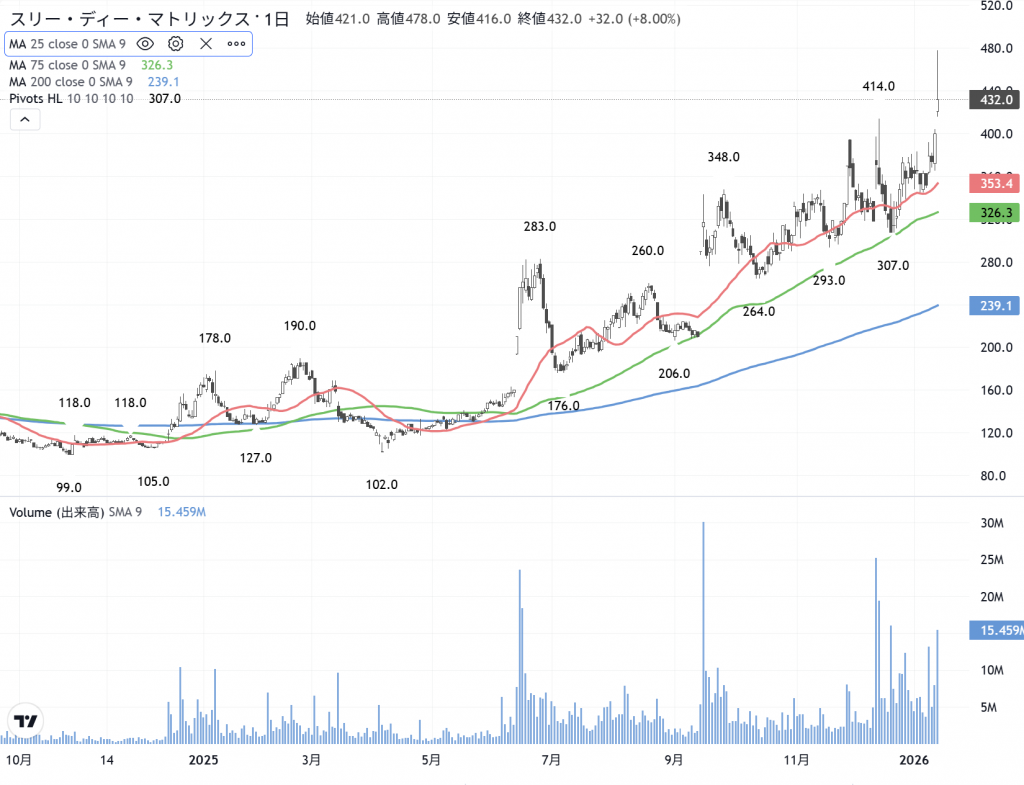This screenshot has height=785, width=1024.
Task: Click the 283.0 pivot high label
Action: 539,227
